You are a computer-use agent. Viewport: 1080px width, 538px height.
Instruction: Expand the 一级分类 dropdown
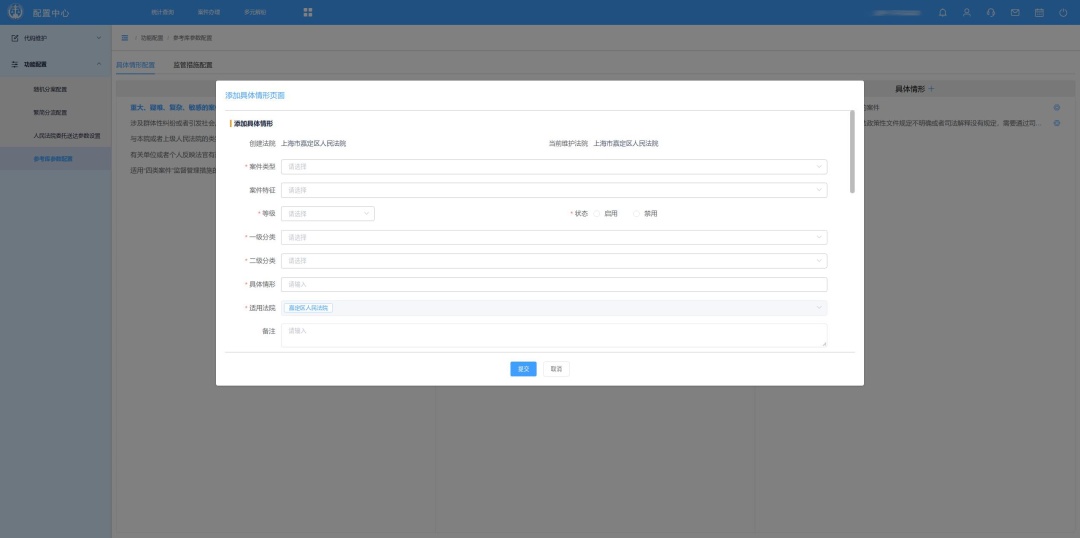click(553, 237)
